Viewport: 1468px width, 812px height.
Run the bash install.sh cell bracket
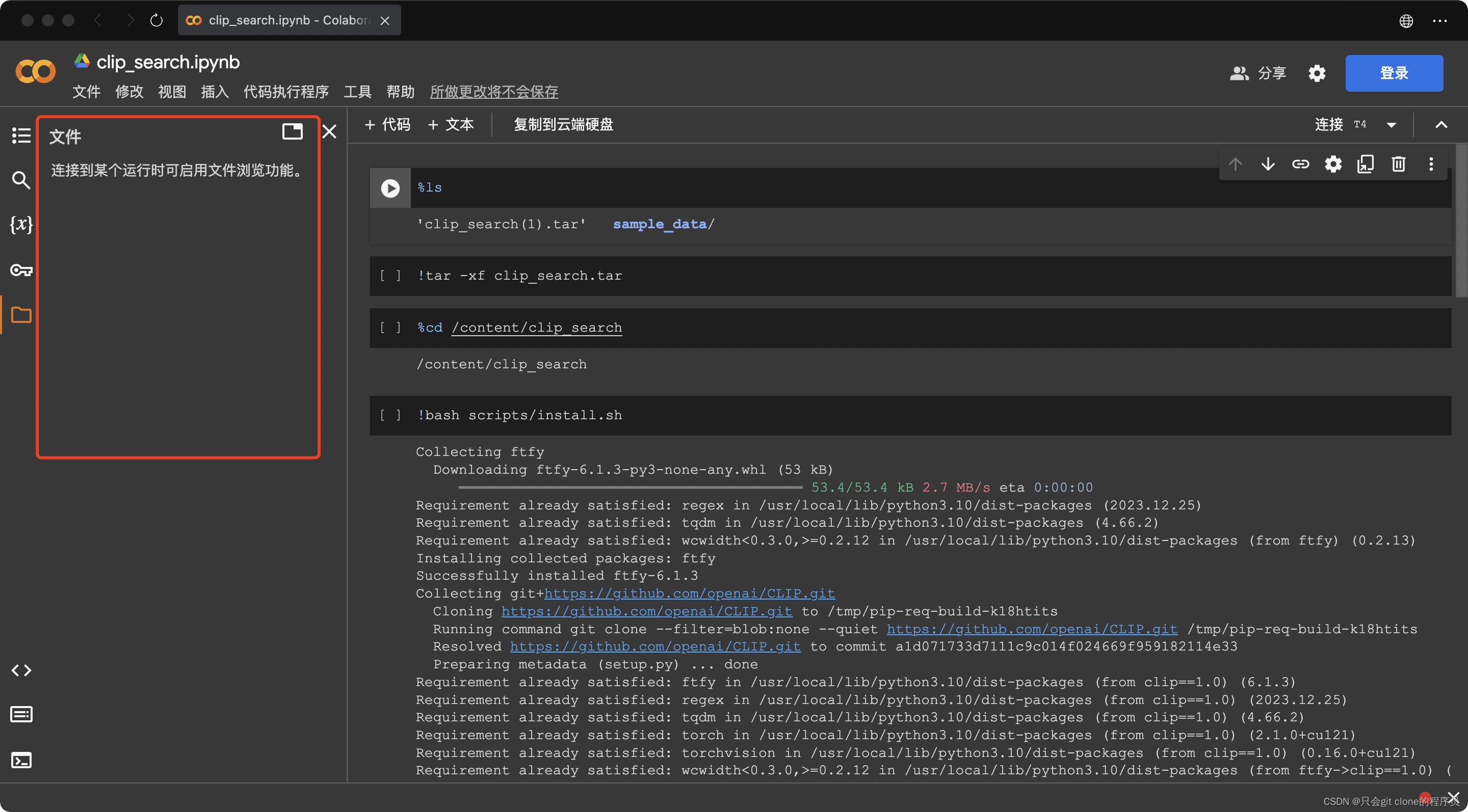(390, 415)
